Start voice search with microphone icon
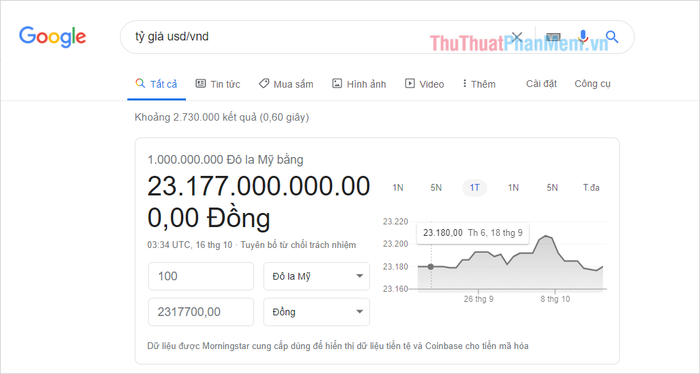Image resolution: width=700 pixels, height=374 pixels. pos(583,37)
